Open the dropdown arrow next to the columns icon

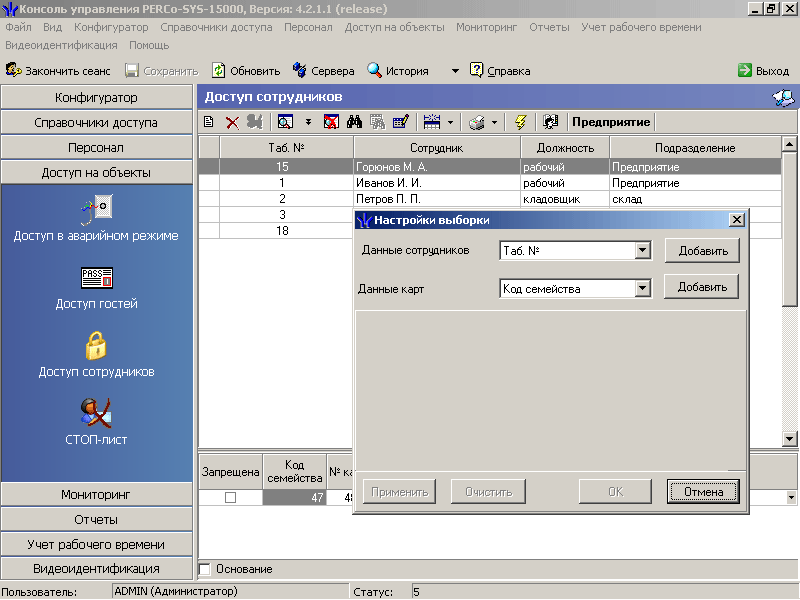(450, 122)
